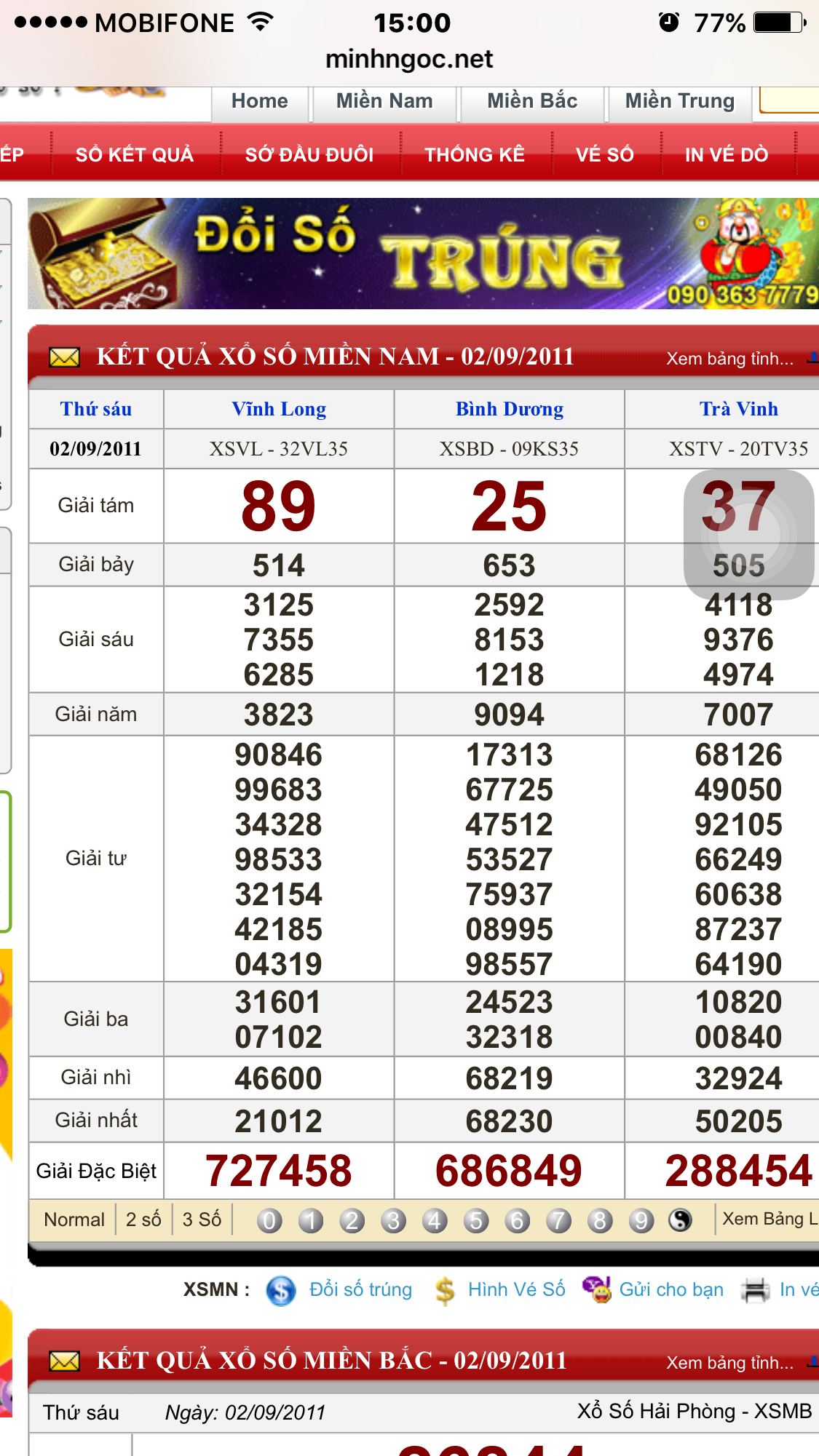Click the envelope icon beside Miền Bắc results
The image size is (819, 1456).
64,1361
